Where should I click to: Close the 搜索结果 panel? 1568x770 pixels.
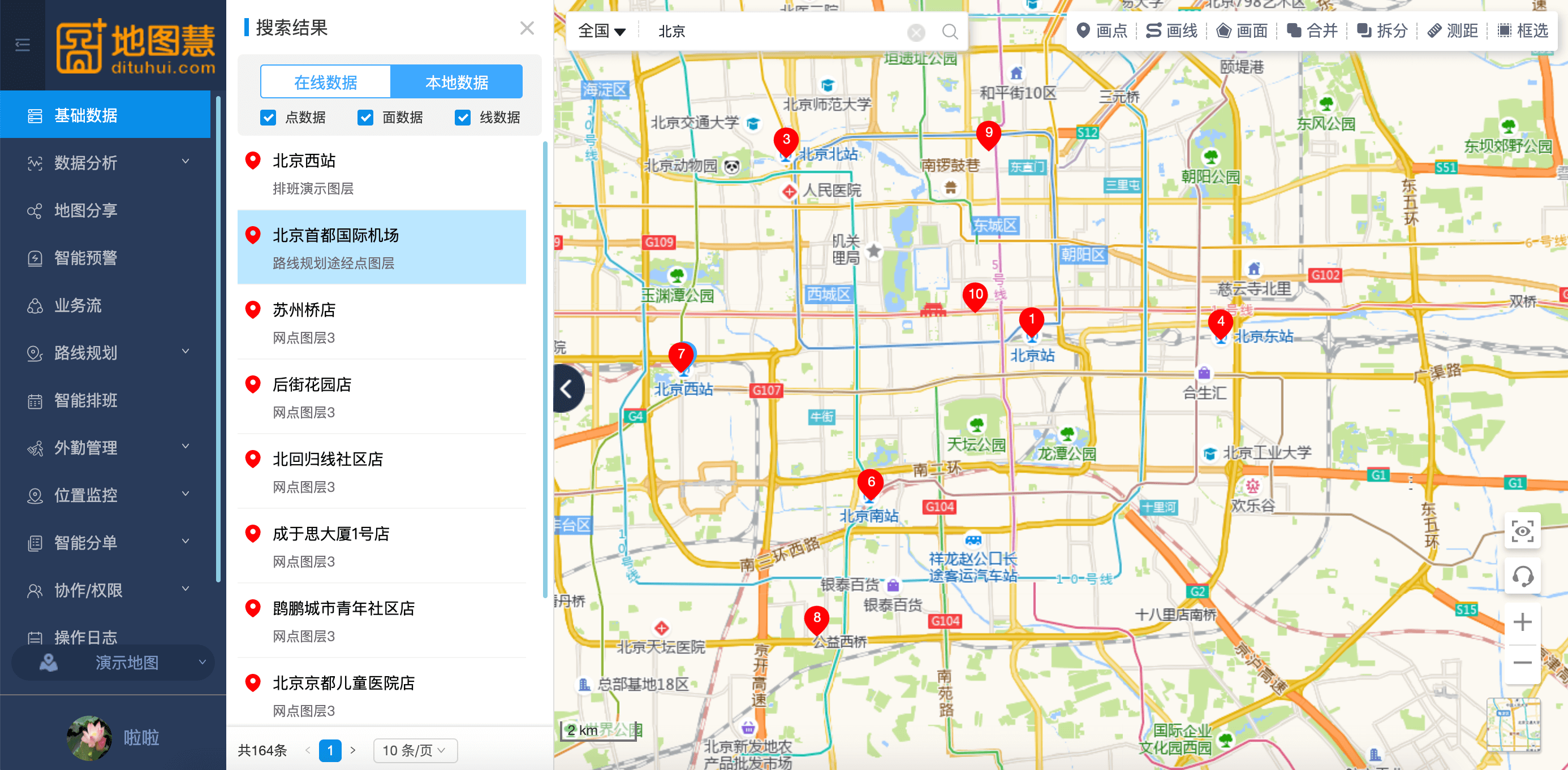pos(527,28)
